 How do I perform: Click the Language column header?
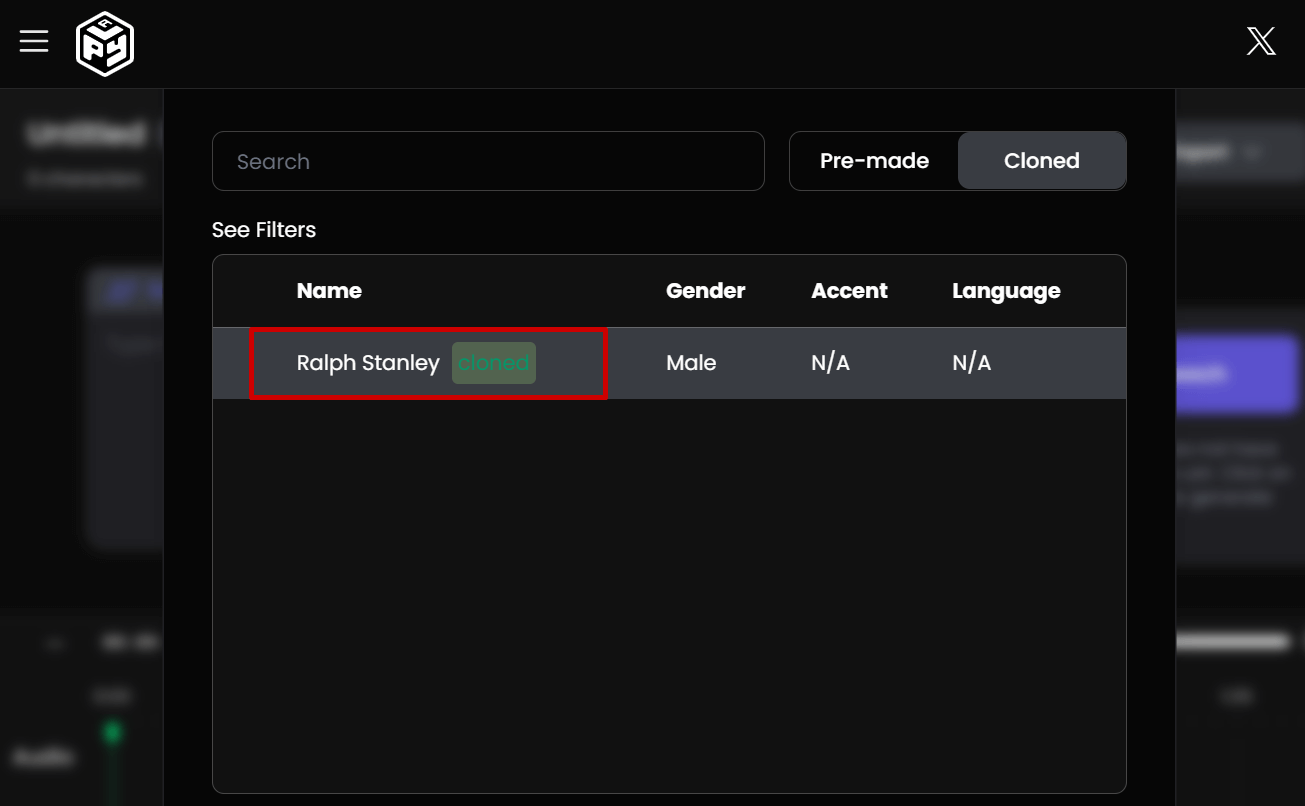[1006, 291]
